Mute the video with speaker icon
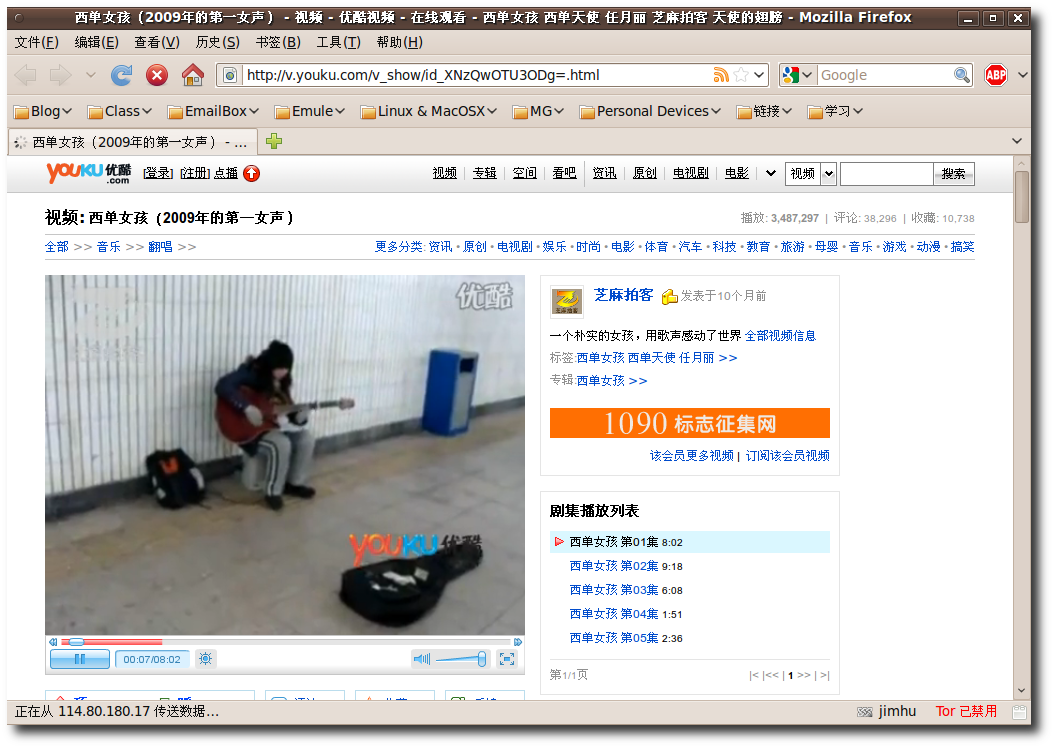The height and width of the screenshot is (748, 1054). point(422,659)
